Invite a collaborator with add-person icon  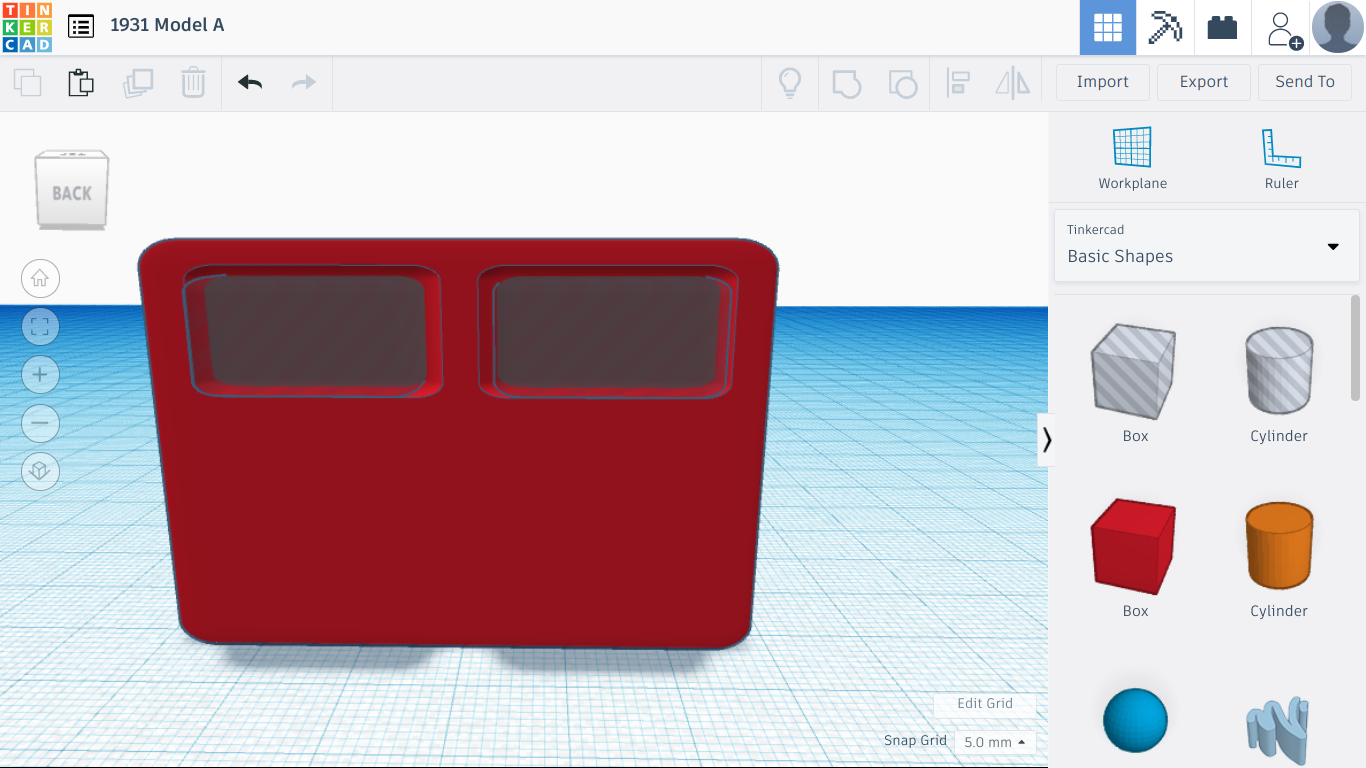coord(1284,29)
